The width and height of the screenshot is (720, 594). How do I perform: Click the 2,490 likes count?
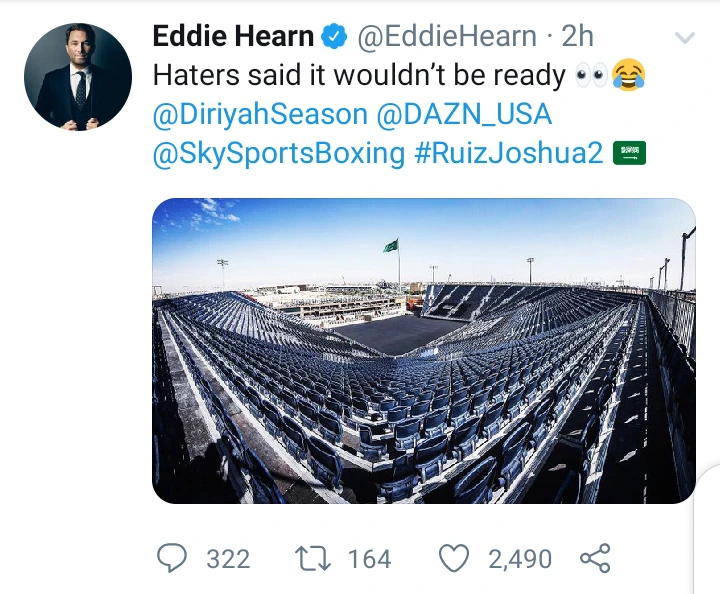pos(520,559)
